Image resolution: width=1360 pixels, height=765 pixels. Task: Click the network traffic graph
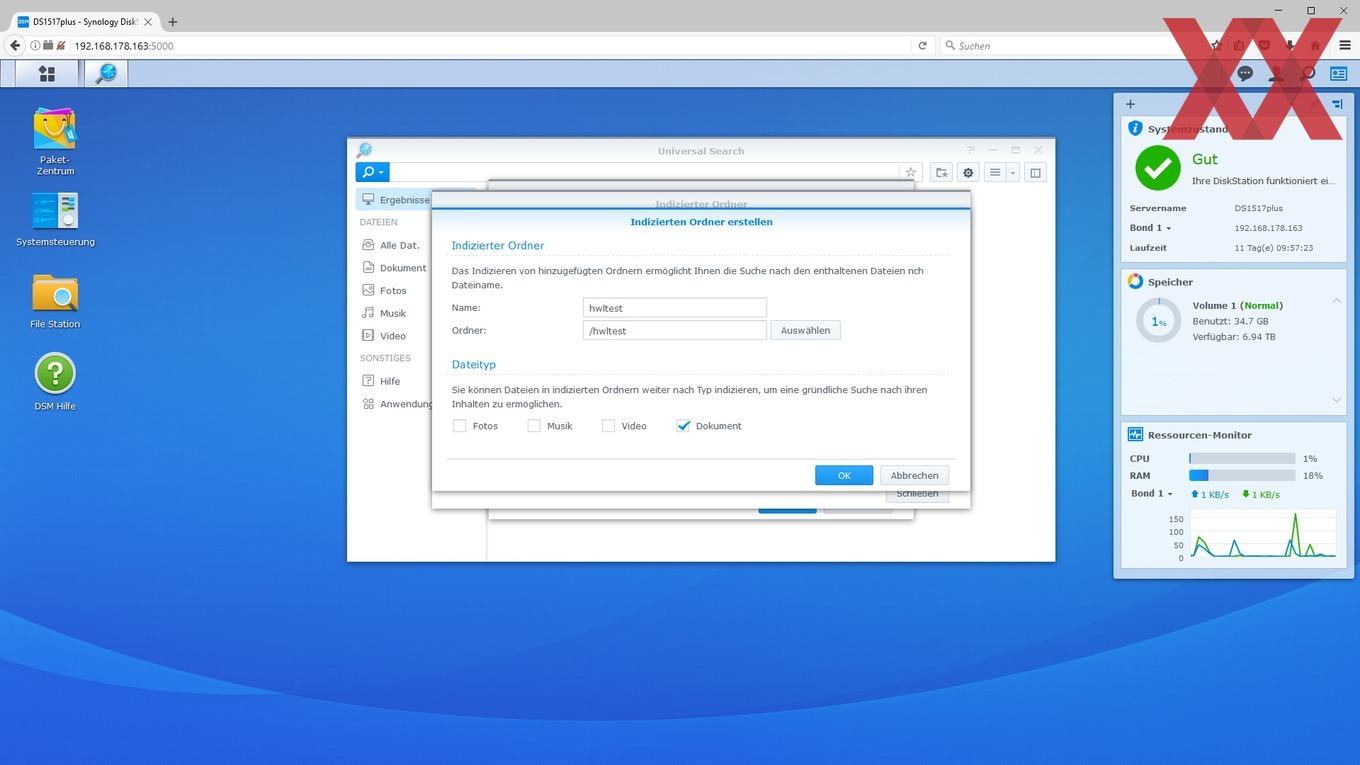(1262, 534)
